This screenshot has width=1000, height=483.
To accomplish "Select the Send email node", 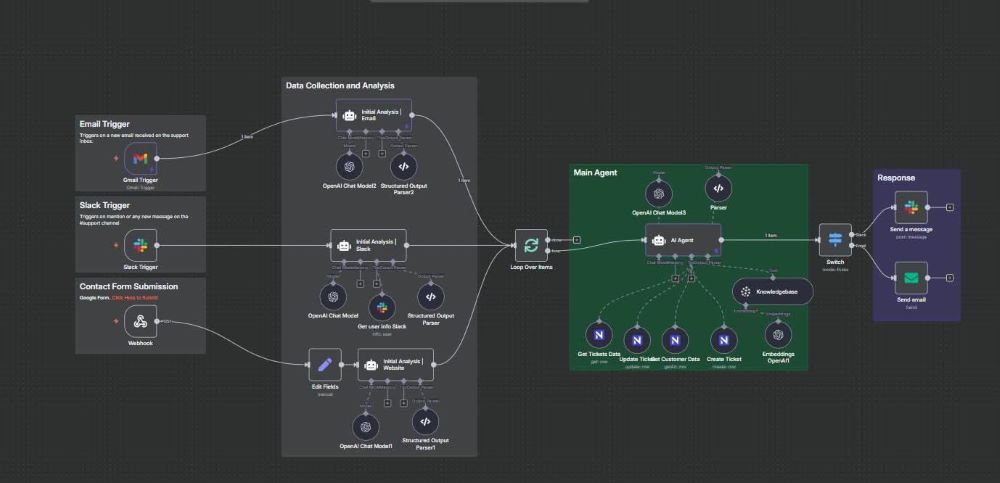I will tap(911, 277).
